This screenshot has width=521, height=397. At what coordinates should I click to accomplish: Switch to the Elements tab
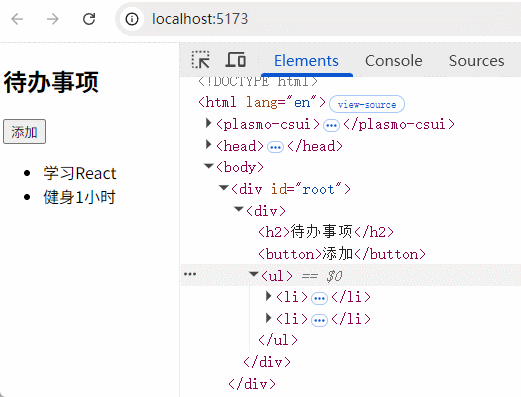[306, 61]
